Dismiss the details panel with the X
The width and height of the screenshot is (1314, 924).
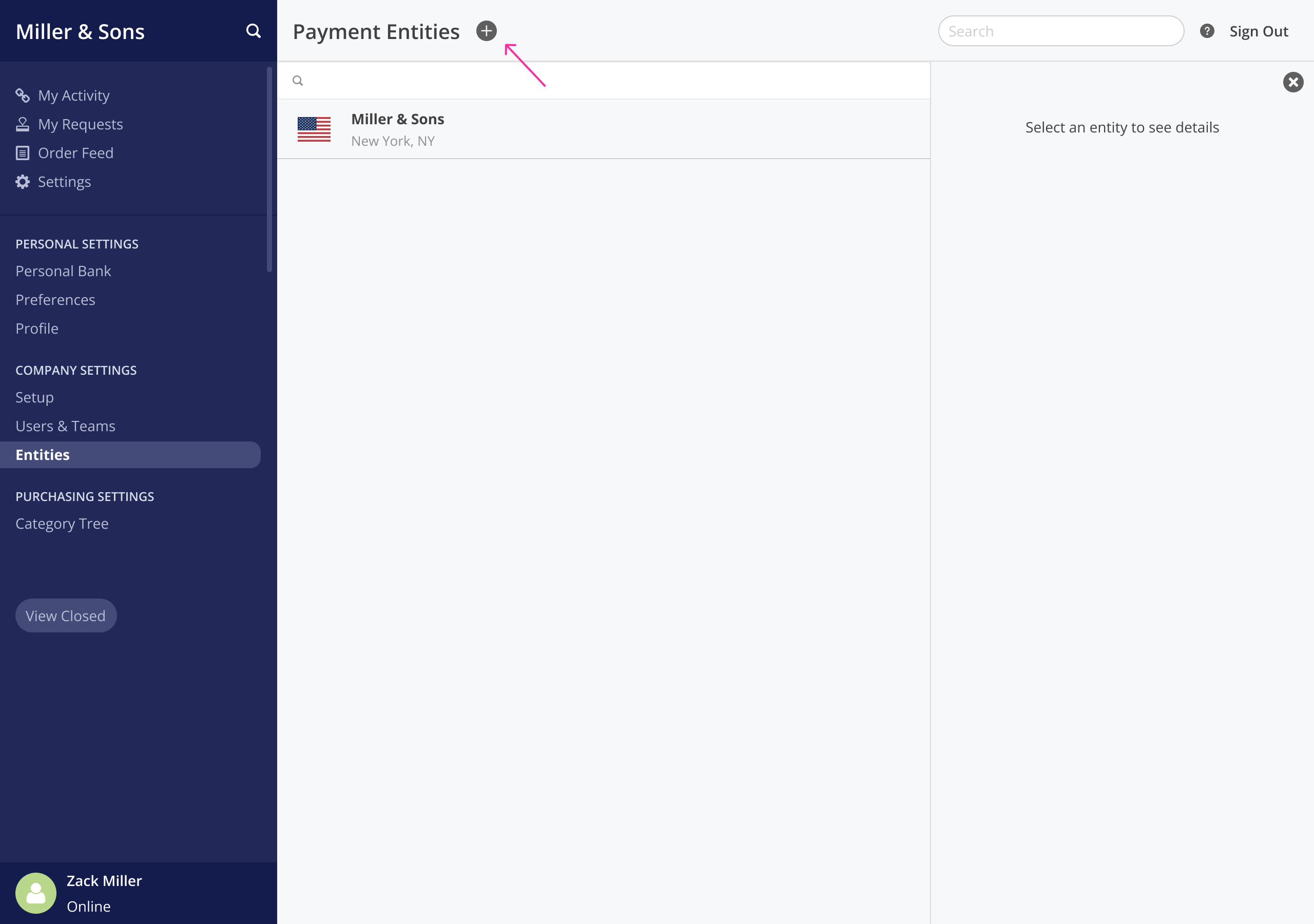tap(1293, 82)
